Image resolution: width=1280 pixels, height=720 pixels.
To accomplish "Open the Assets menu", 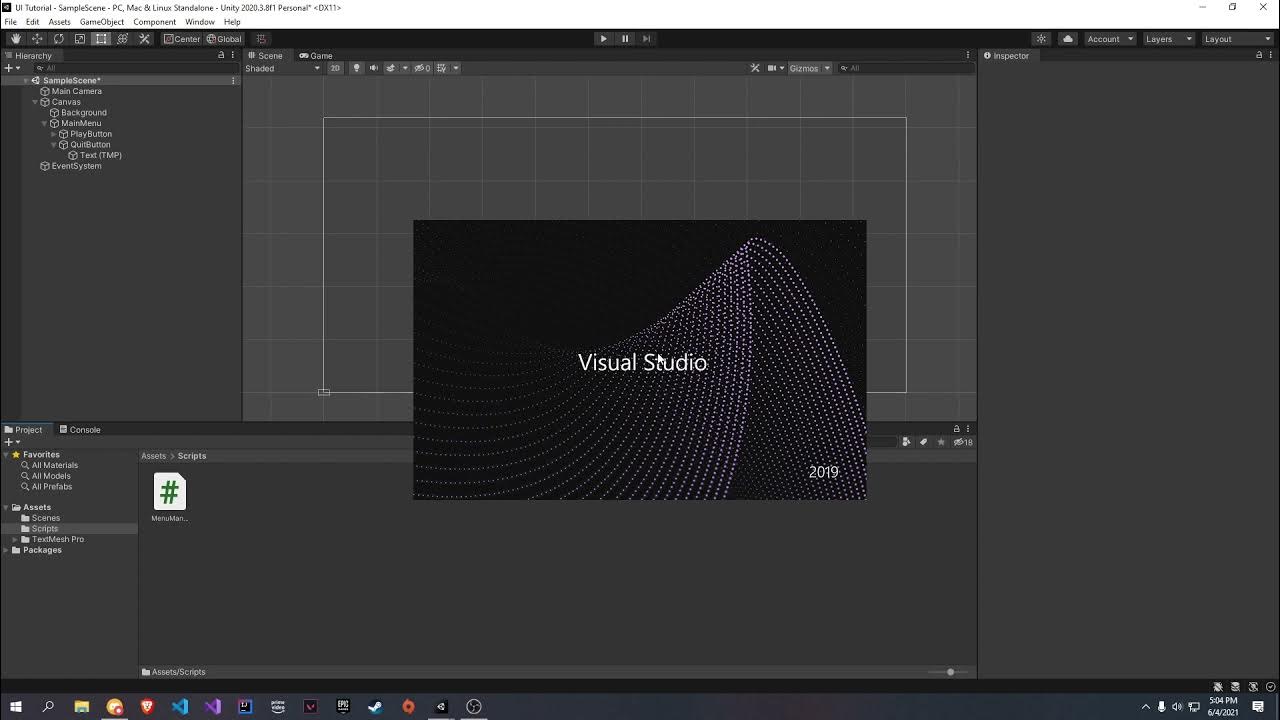I will (x=59, y=22).
